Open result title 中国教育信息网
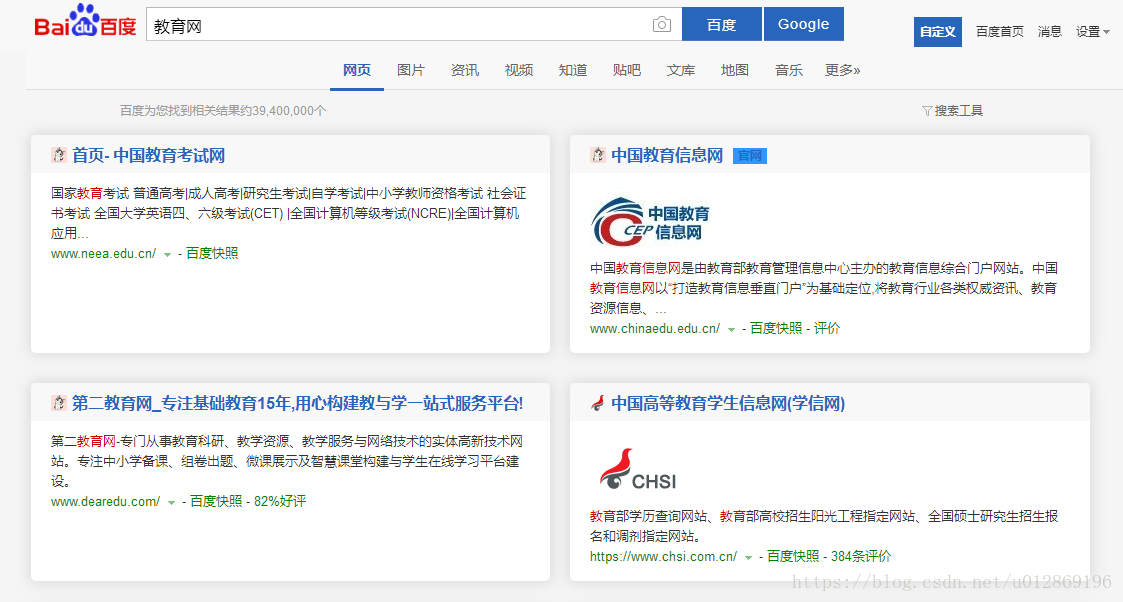The height and width of the screenshot is (602, 1123). pyautogui.click(x=667, y=155)
